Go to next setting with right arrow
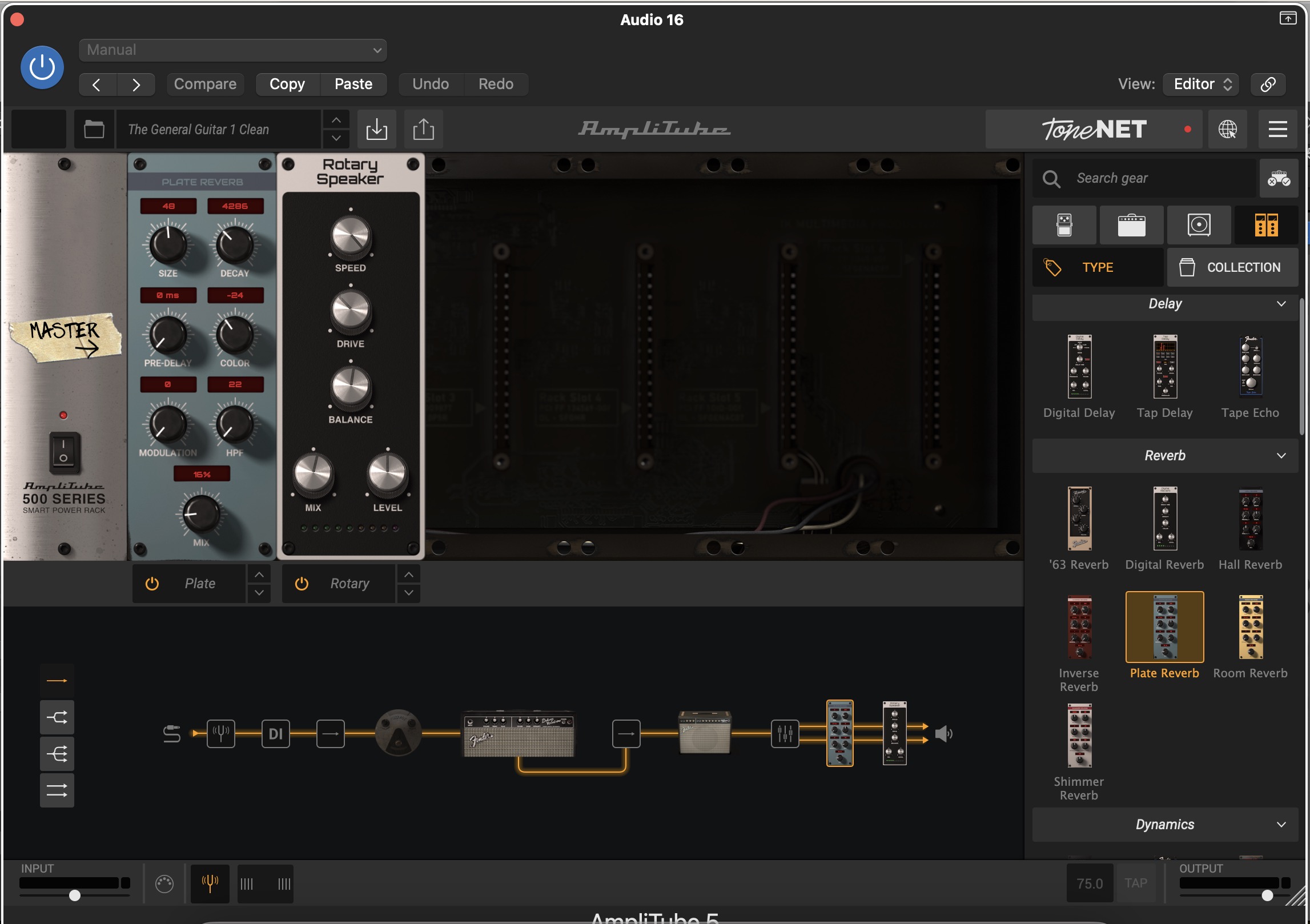Viewport: 1310px width, 924px height. point(136,85)
